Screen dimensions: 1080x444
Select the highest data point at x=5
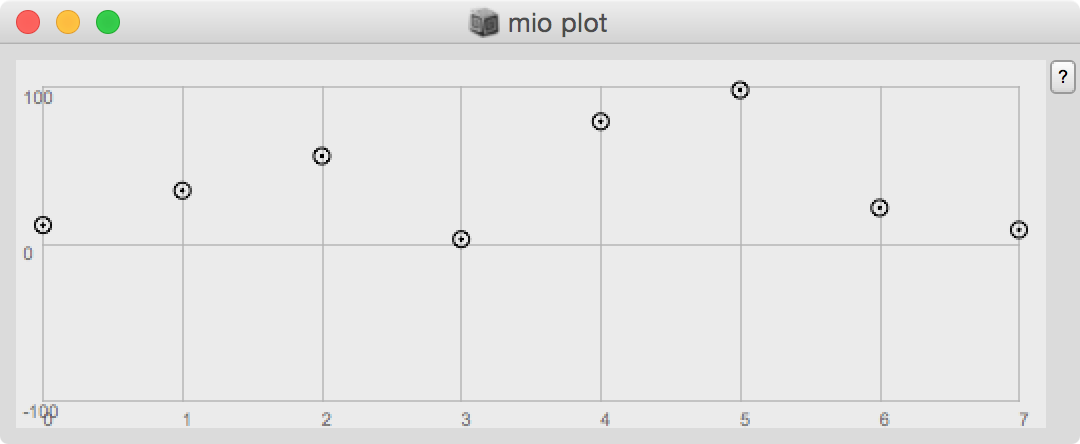(x=740, y=90)
